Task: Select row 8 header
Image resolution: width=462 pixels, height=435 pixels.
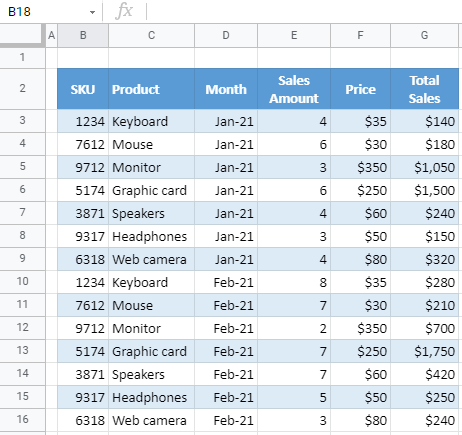Action: click(x=22, y=236)
